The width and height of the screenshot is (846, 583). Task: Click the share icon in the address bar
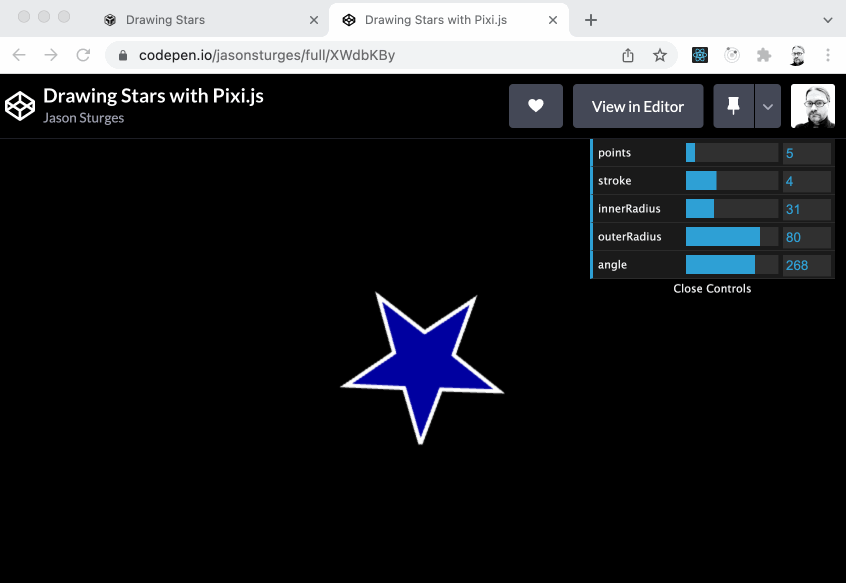pos(627,56)
